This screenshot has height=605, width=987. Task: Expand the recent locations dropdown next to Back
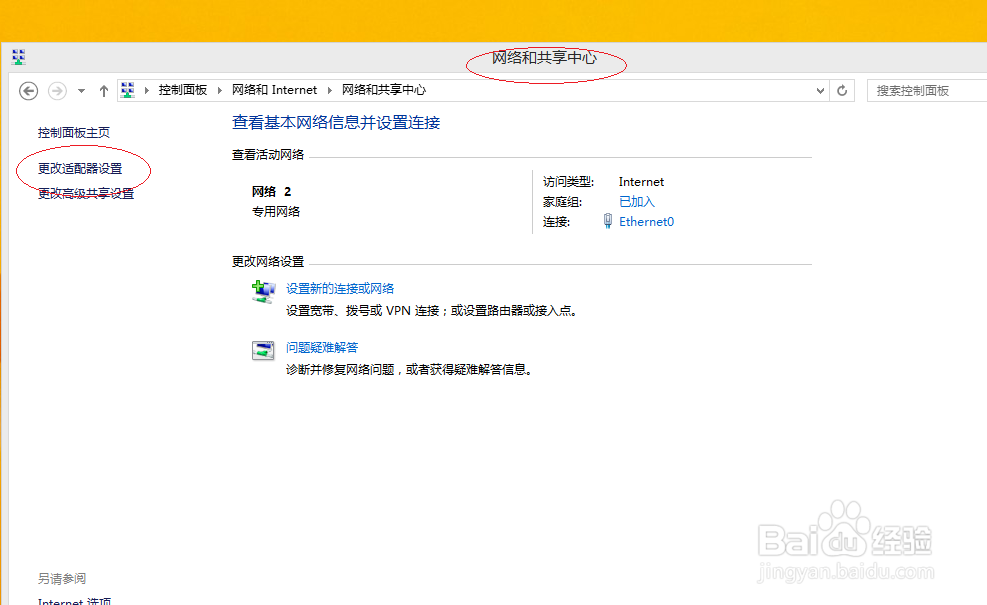pyautogui.click(x=80, y=90)
